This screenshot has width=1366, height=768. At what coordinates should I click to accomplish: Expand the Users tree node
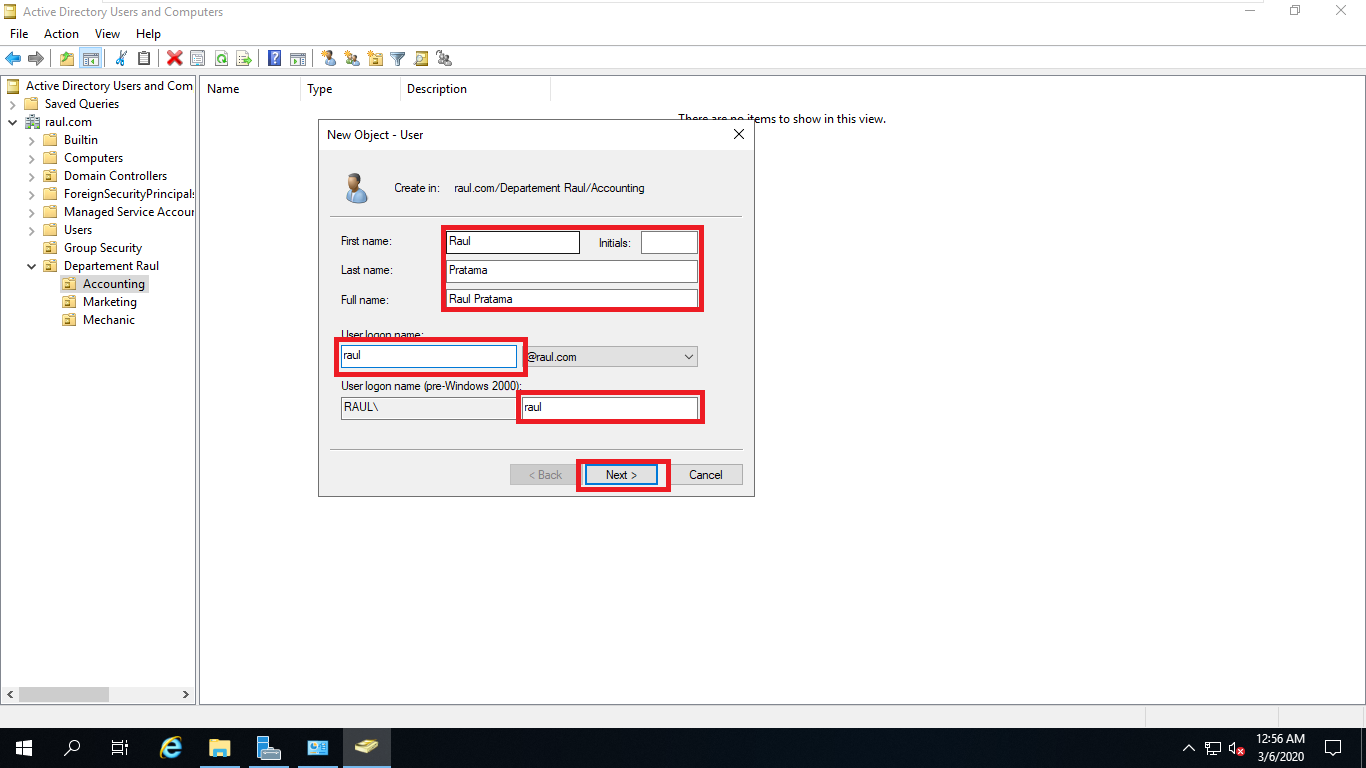coord(32,230)
